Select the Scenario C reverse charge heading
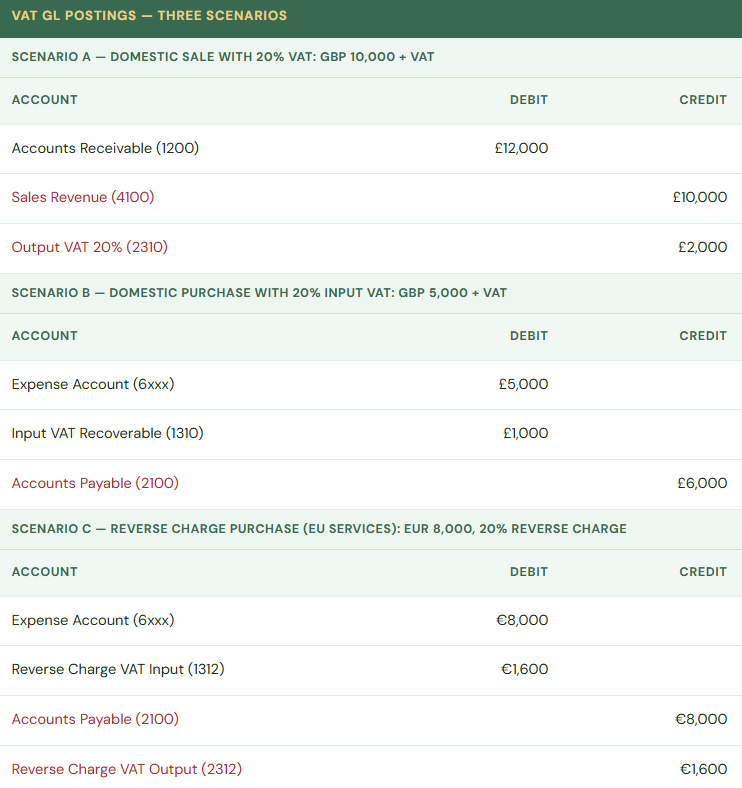The width and height of the screenshot is (742, 788). (x=319, y=529)
